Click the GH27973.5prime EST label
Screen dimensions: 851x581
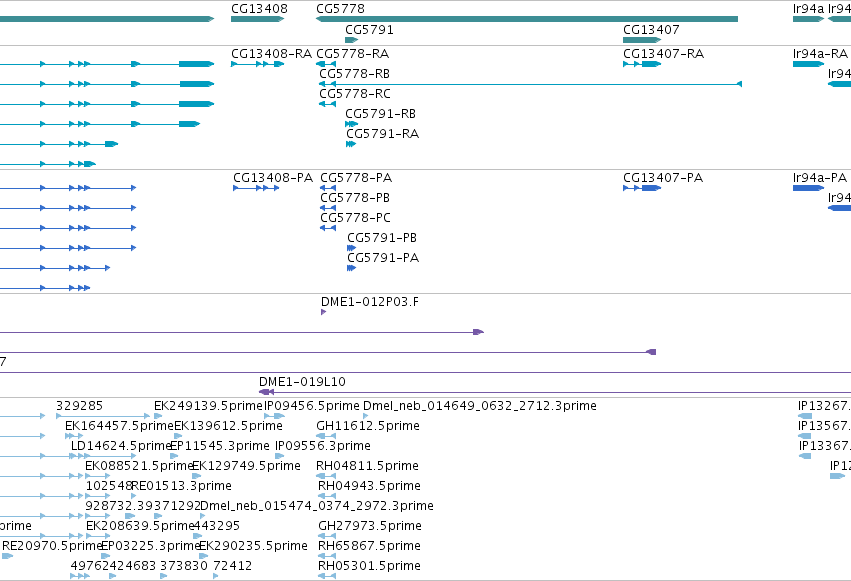pos(370,526)
